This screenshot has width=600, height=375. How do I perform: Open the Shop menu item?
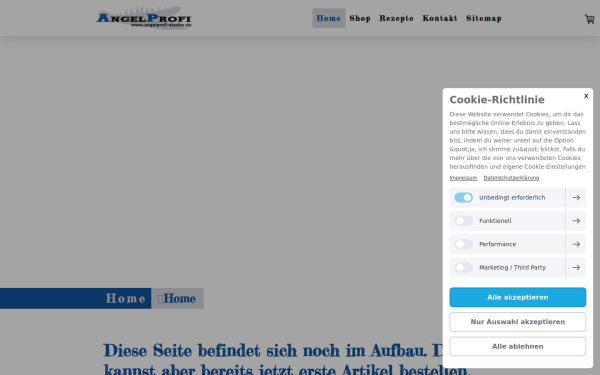[x=360, y=18]
